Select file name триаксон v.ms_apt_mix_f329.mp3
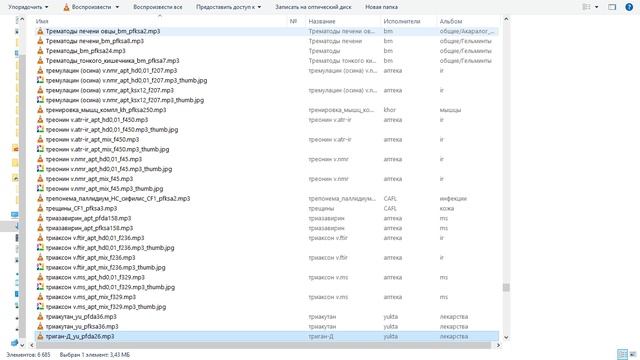This screenshot has height=360, width=640. click(91, 297)
